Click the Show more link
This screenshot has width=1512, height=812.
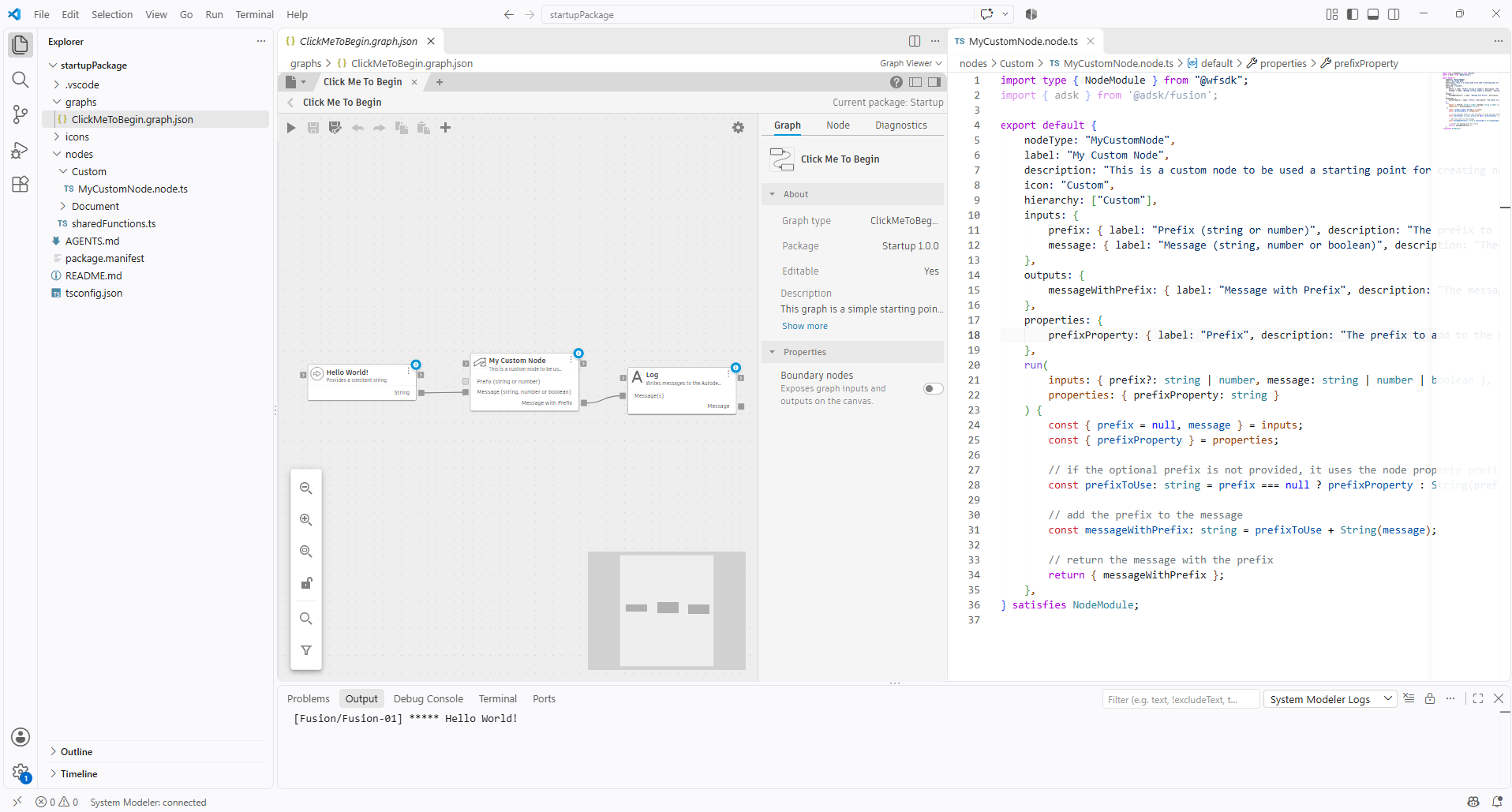tap(805, 326)
